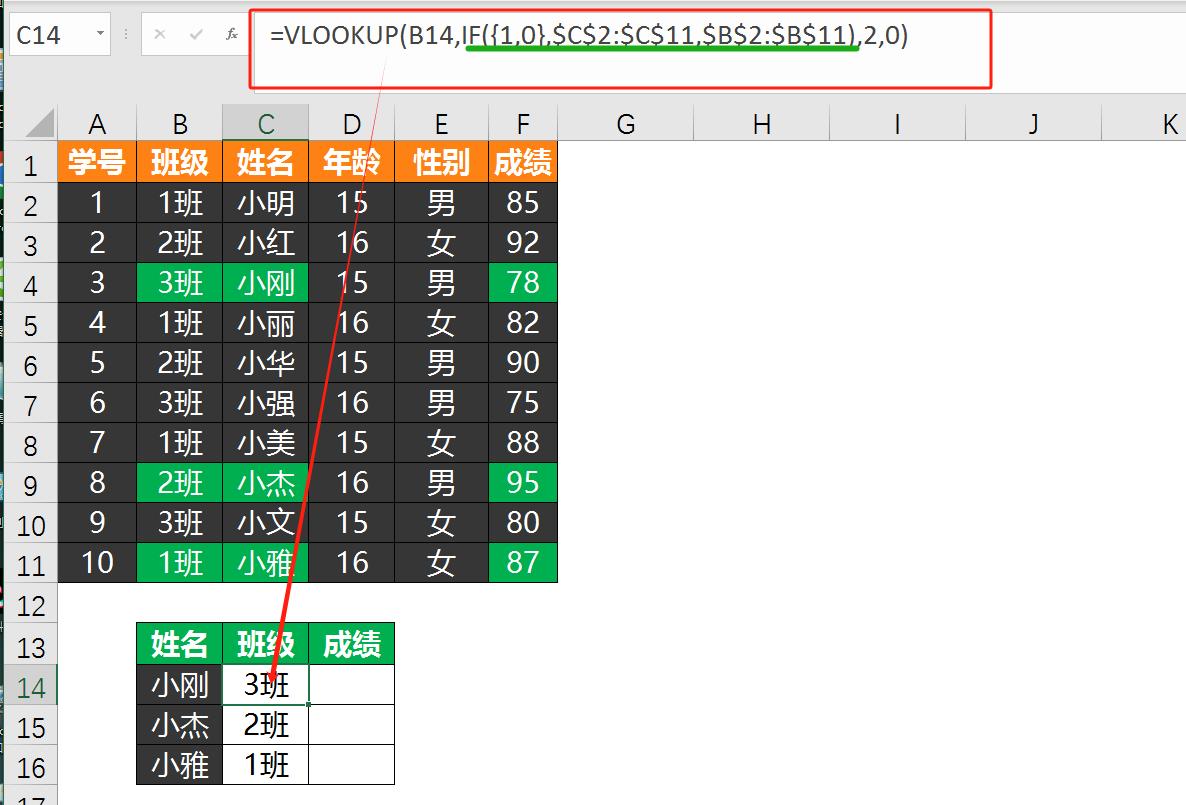Select column C header
1186x805 pixels.
tap(265, 123)
